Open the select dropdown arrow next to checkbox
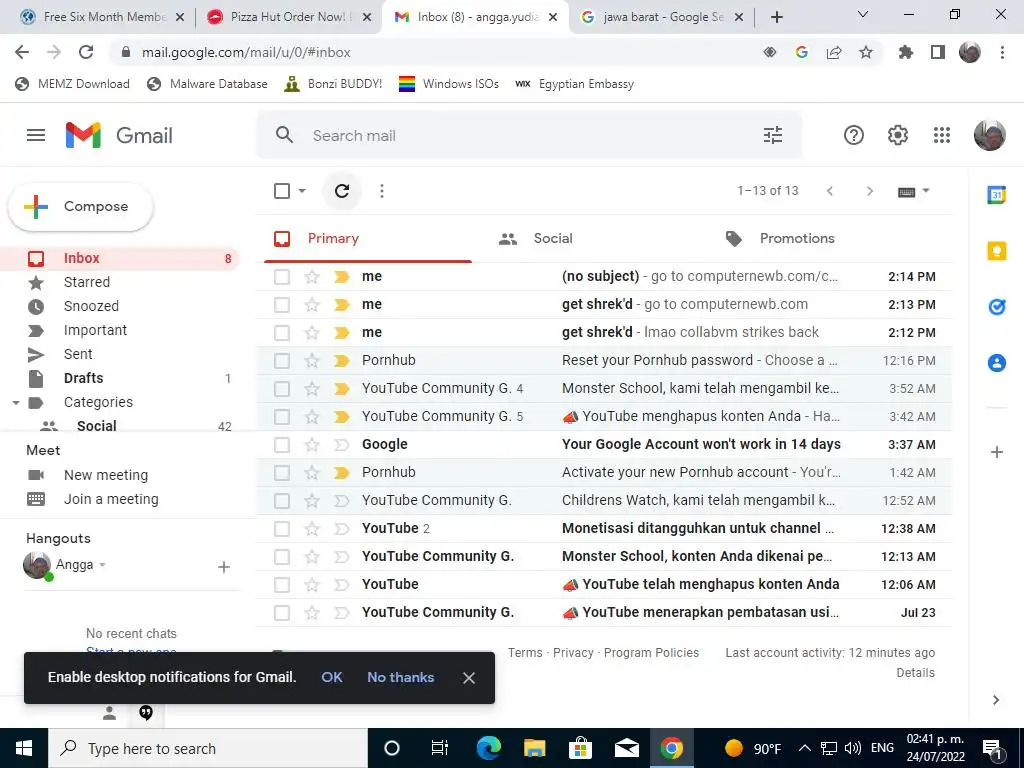The image size is (1024, 768). [x=302, y=191]
